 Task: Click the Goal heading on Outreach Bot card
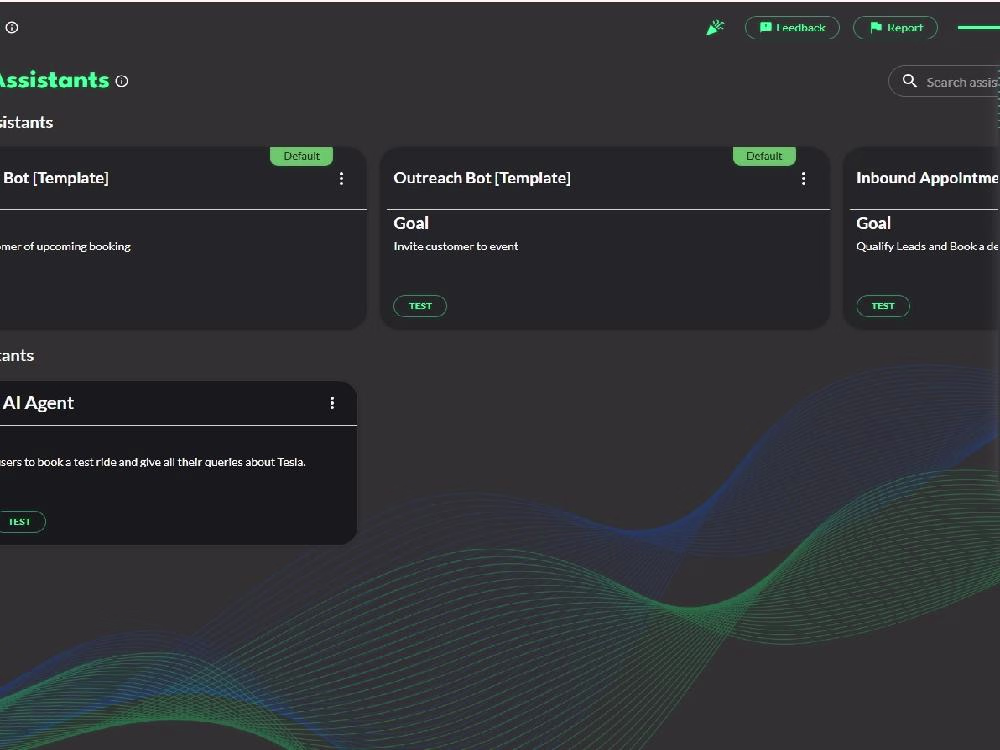411,223
